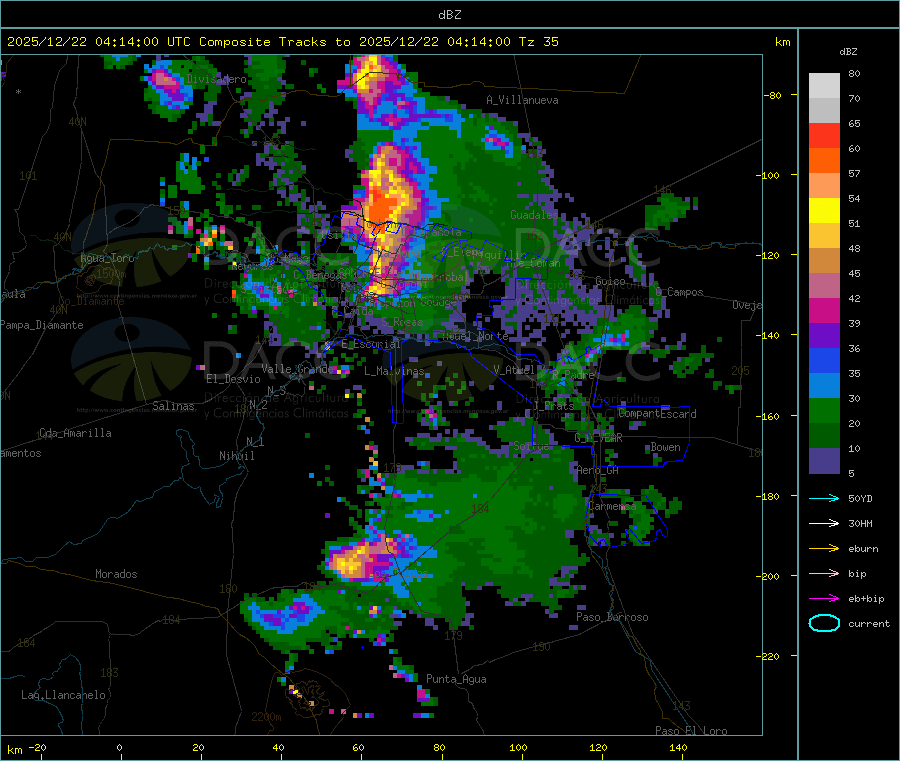The width and height of the screenshot is (900, 761).
Task: Click the Punta_Agua place label
Action: coord(456,679)
